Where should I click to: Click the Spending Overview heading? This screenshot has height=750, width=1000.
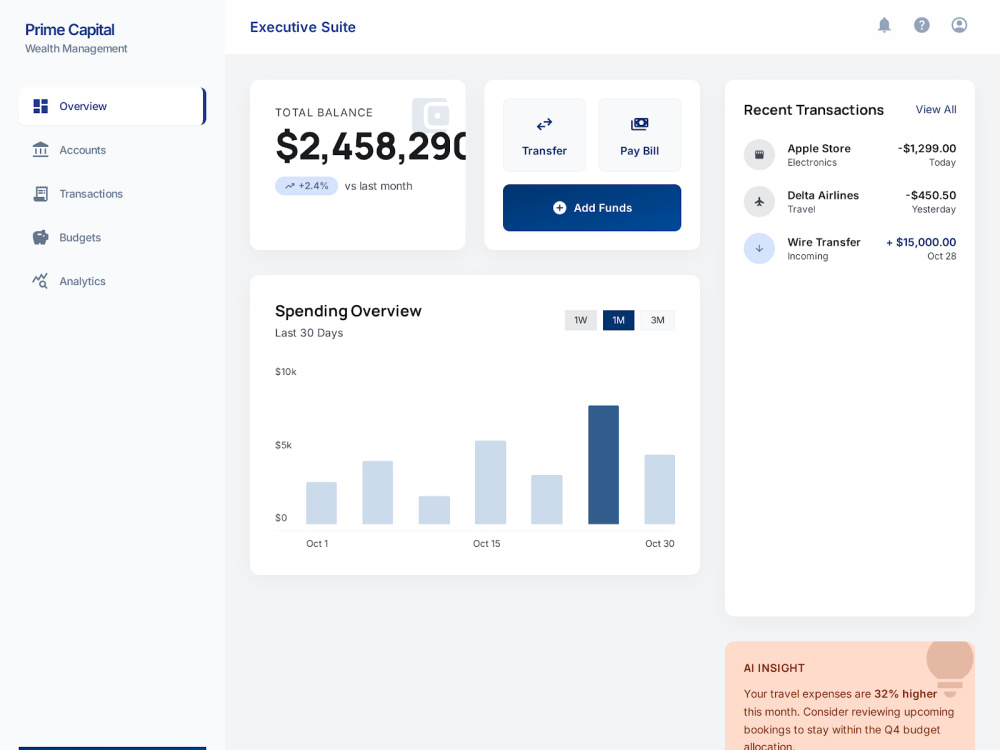[348, 311]
